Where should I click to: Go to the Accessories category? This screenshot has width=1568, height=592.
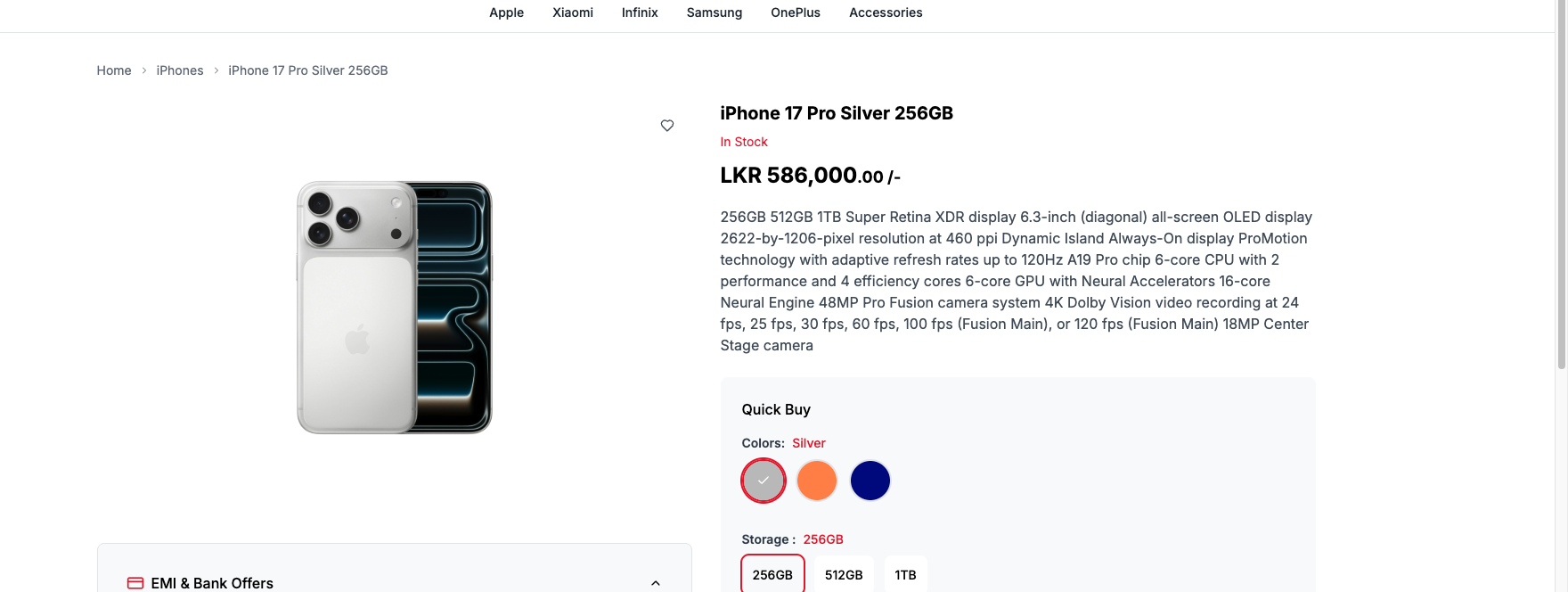(x=886, y=12)
